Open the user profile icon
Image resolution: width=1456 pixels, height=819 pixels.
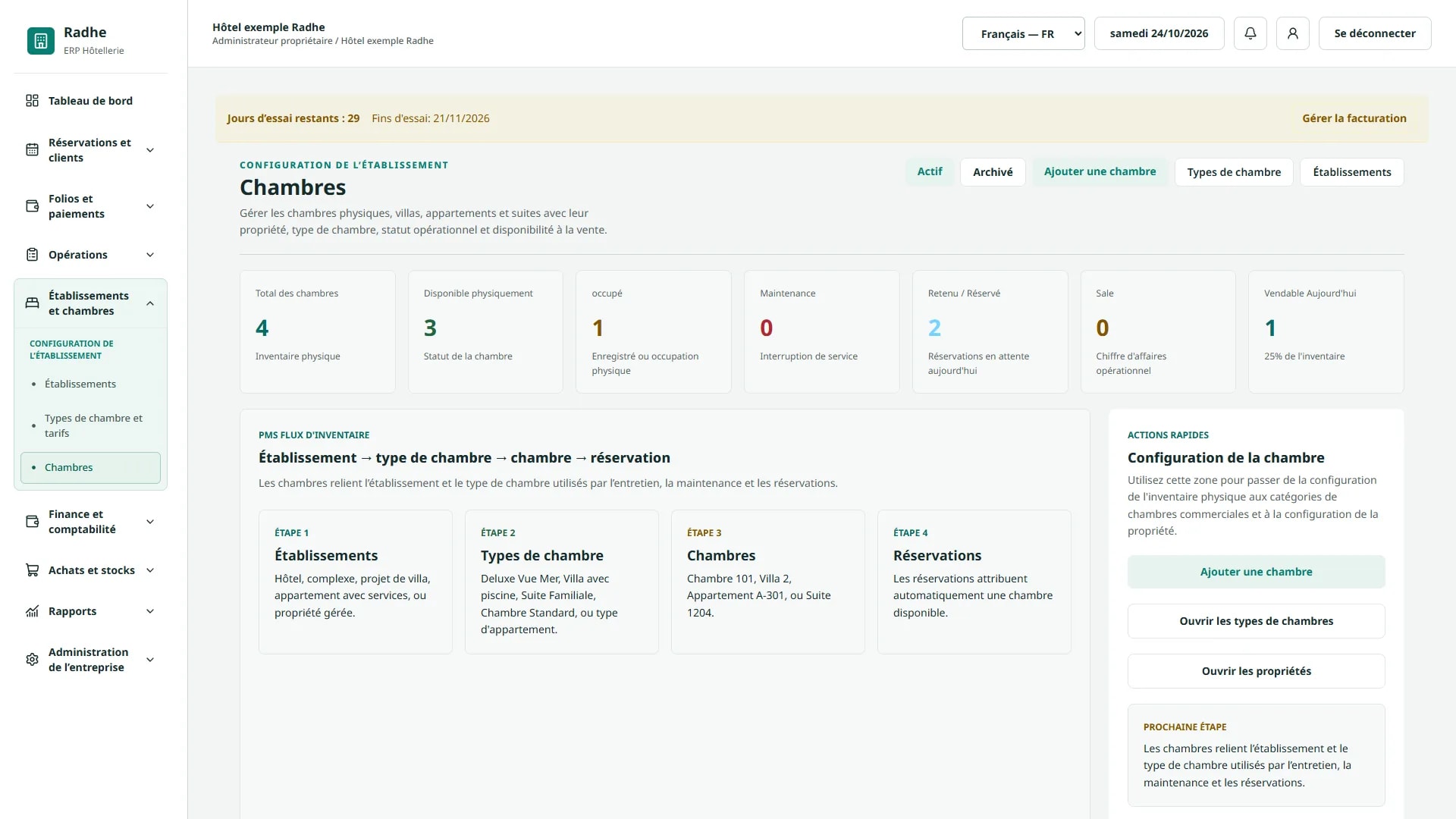[x=1293, y=33]
